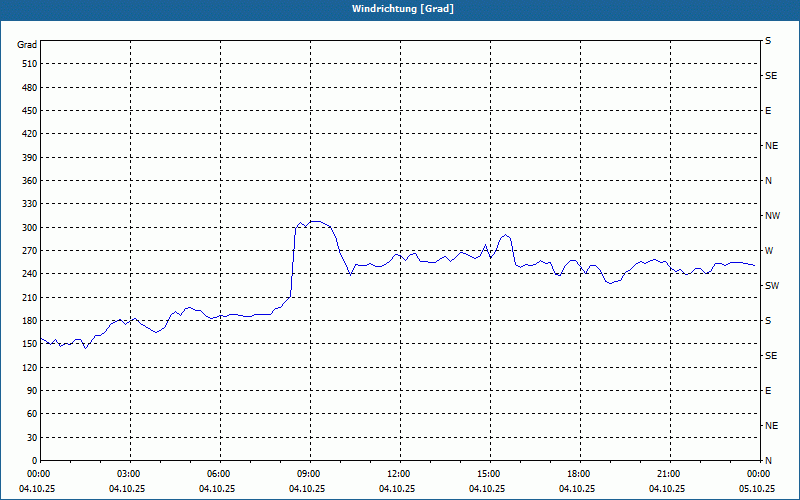Click the W compass label near 270
This screenshot has height=500, width=800.
[769, 251]
